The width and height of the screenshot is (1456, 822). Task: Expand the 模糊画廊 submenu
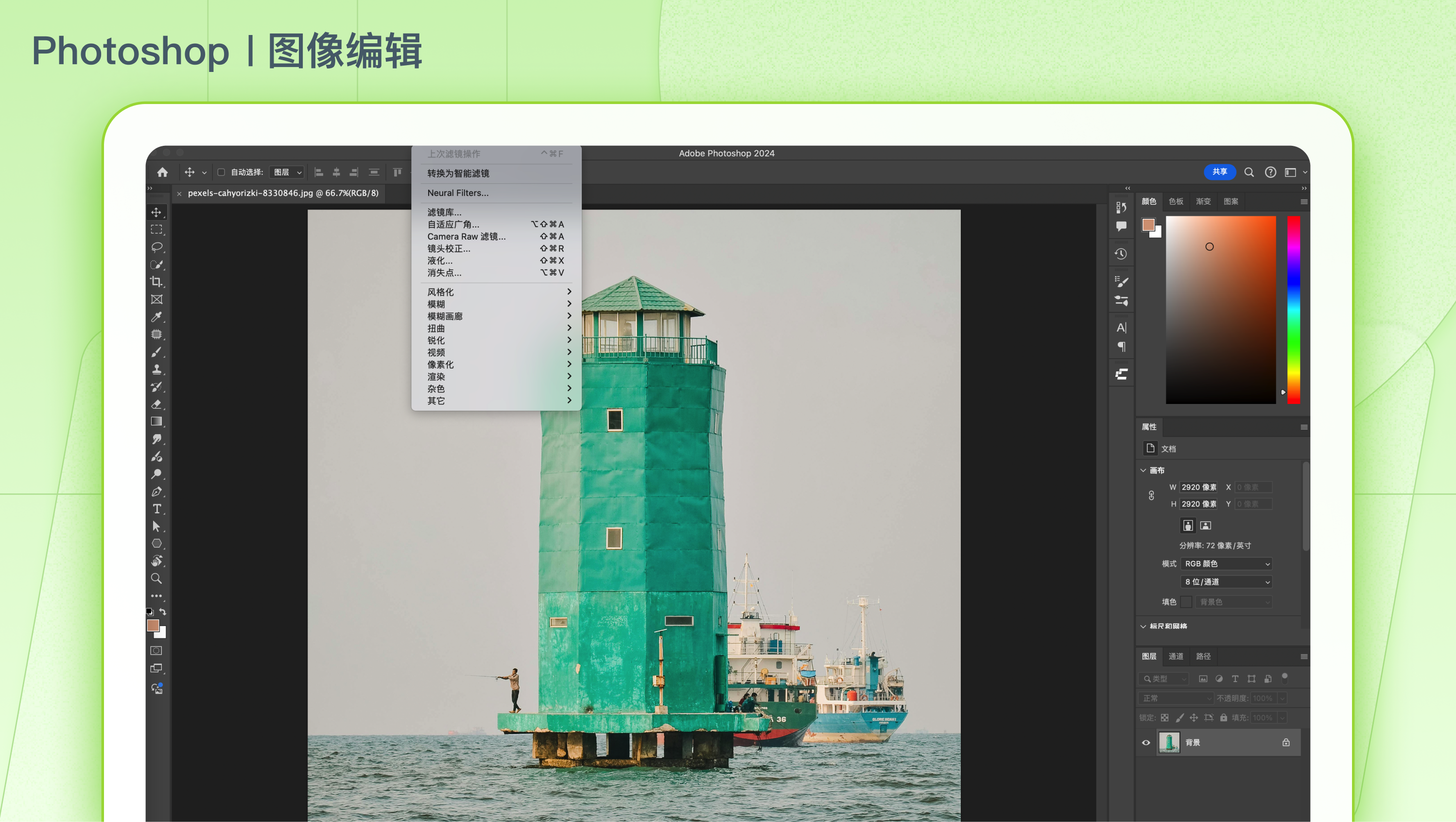pyautogui.click(x=496, y=316)
